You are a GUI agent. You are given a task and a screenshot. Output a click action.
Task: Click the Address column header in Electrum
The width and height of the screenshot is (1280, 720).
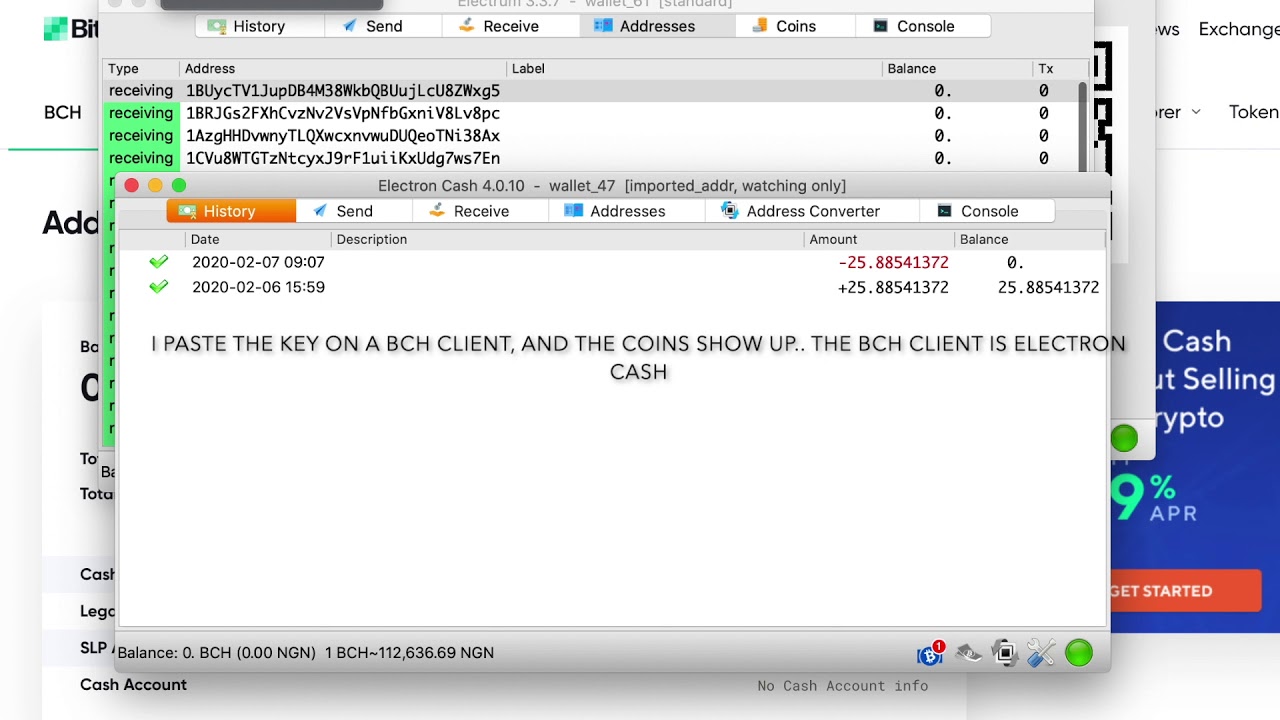point(343,69)
